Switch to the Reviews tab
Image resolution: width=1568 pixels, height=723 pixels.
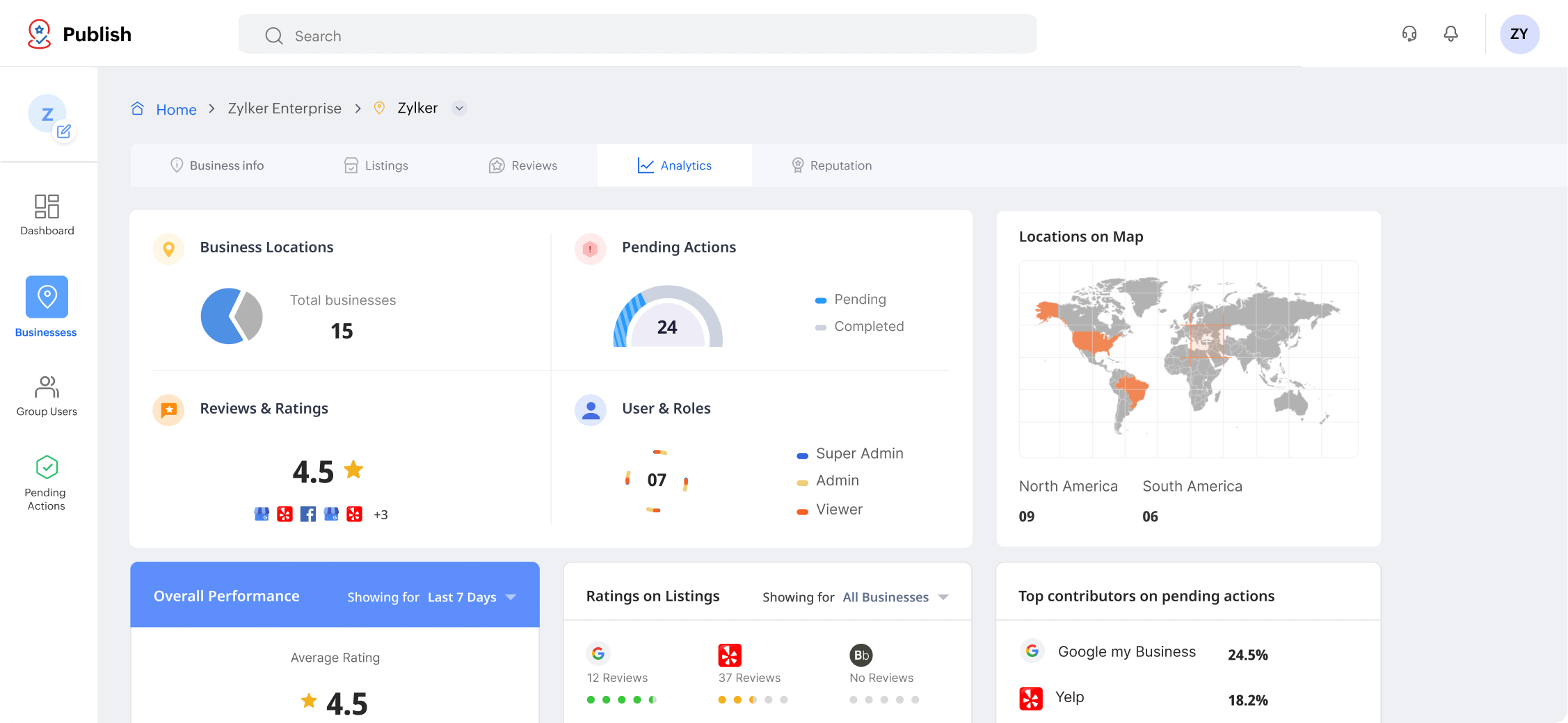(523, 165)
